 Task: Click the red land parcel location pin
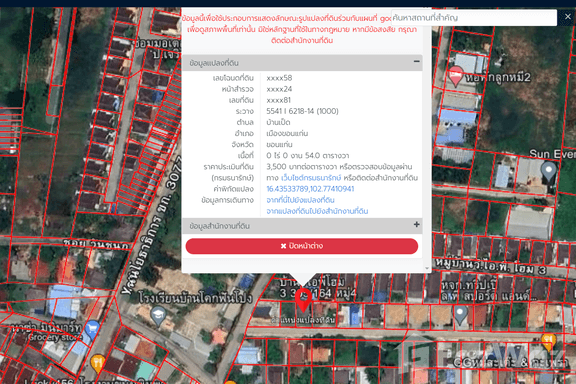303,299
